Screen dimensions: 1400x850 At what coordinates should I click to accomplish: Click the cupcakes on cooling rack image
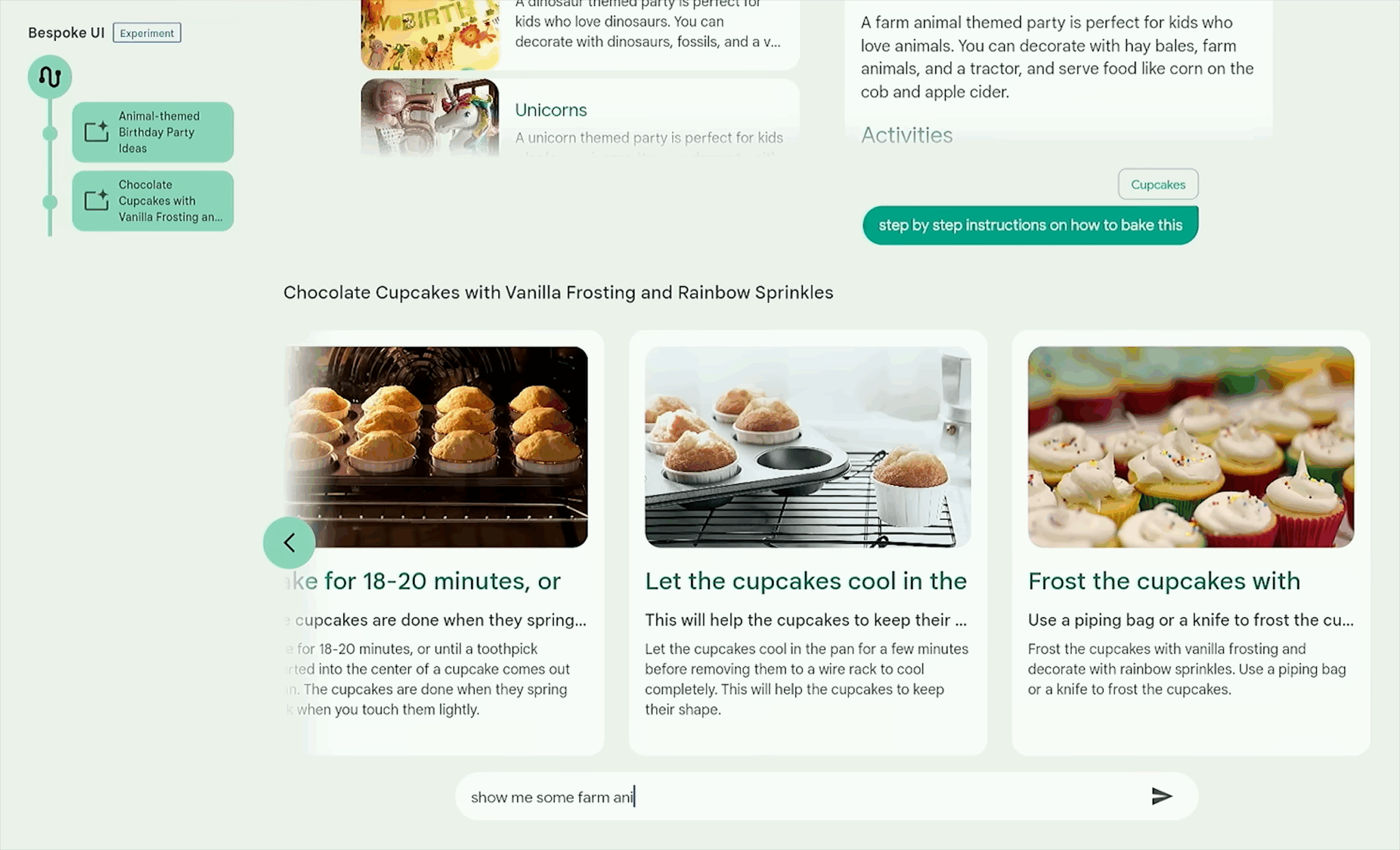click(807, 447)
